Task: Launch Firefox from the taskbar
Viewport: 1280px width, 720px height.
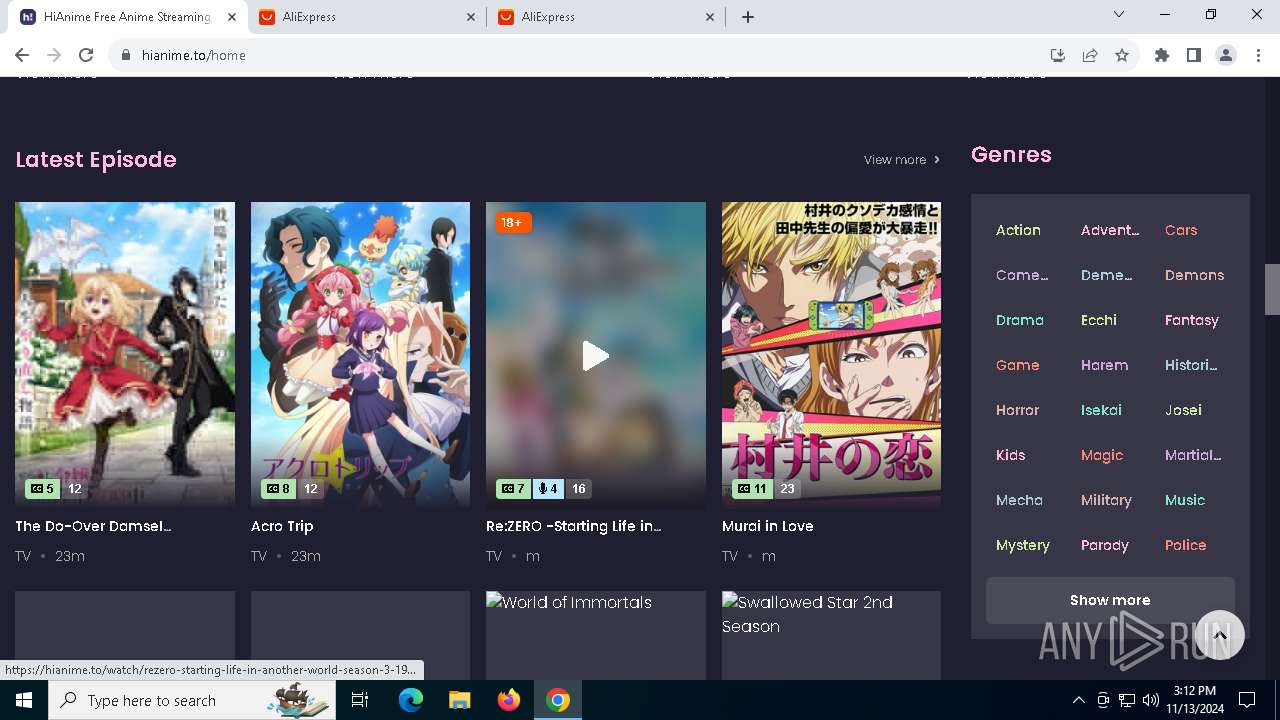Action: [x=509, y=700]
